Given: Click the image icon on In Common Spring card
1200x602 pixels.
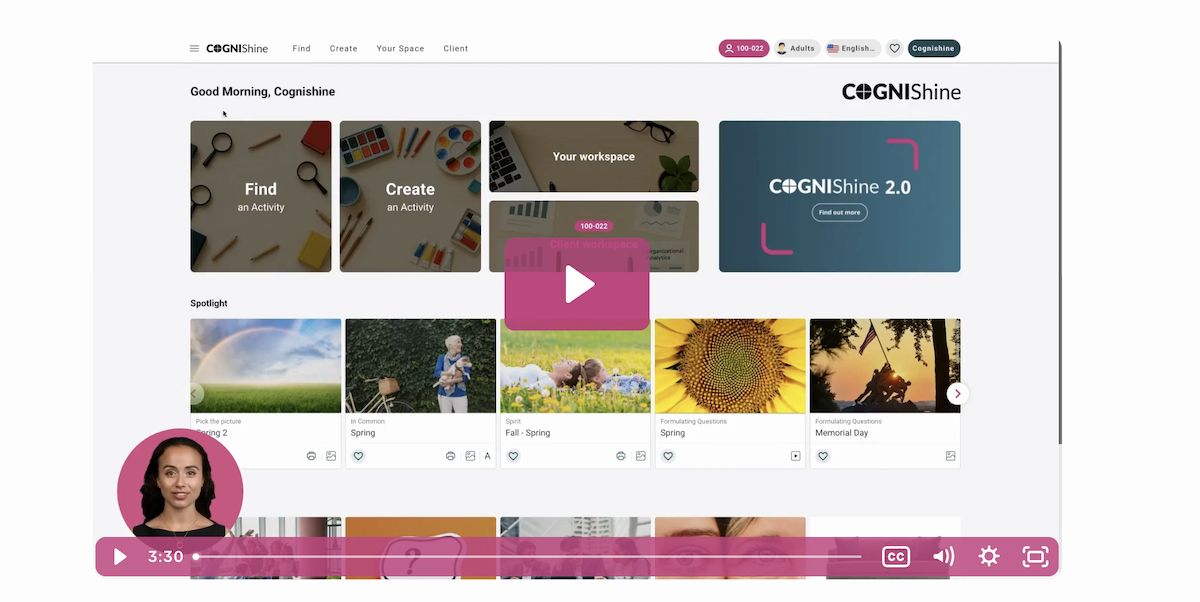Looking at the screenshot, I should pos(470,456).
